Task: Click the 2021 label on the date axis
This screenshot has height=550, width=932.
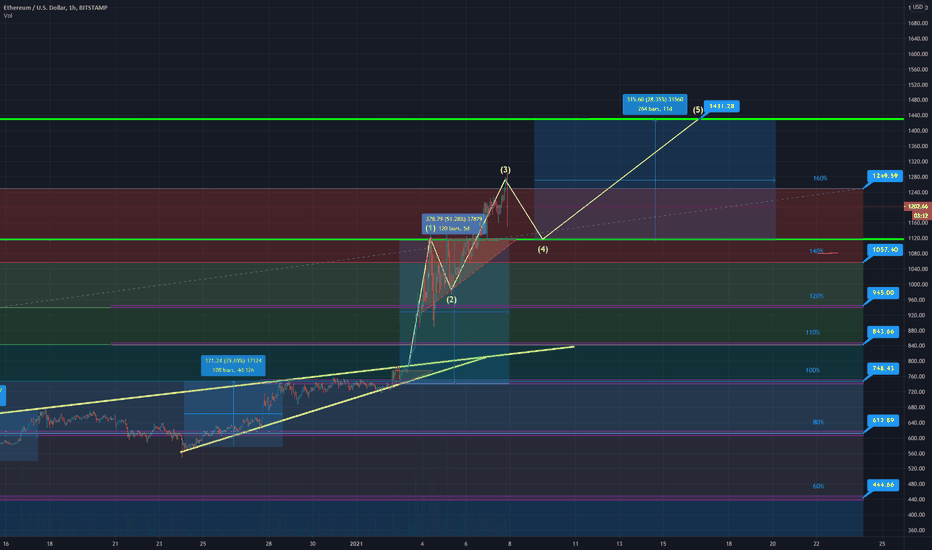Action: click(356, 543)
